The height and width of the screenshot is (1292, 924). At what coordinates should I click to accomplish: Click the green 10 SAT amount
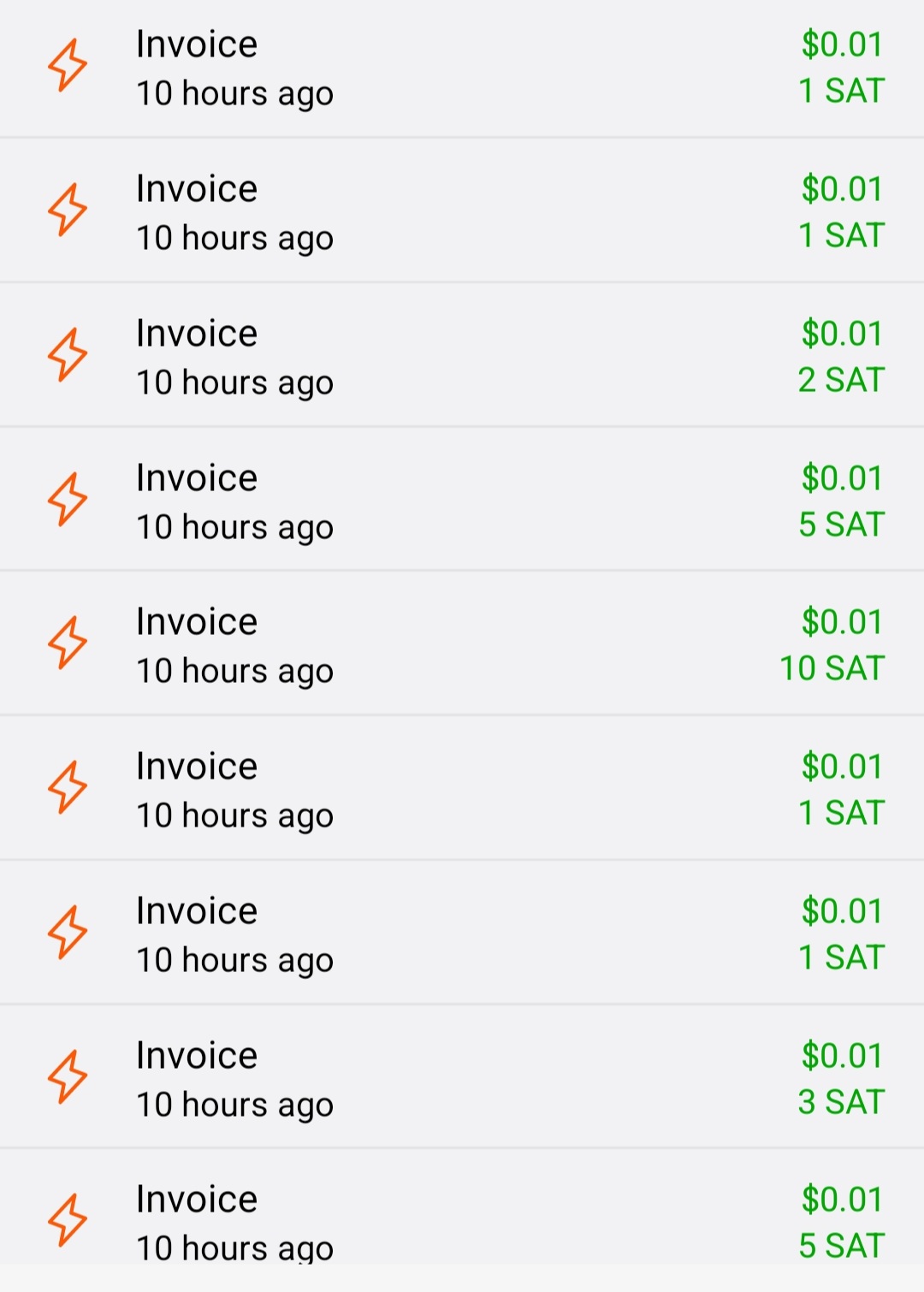pos(831,668)
